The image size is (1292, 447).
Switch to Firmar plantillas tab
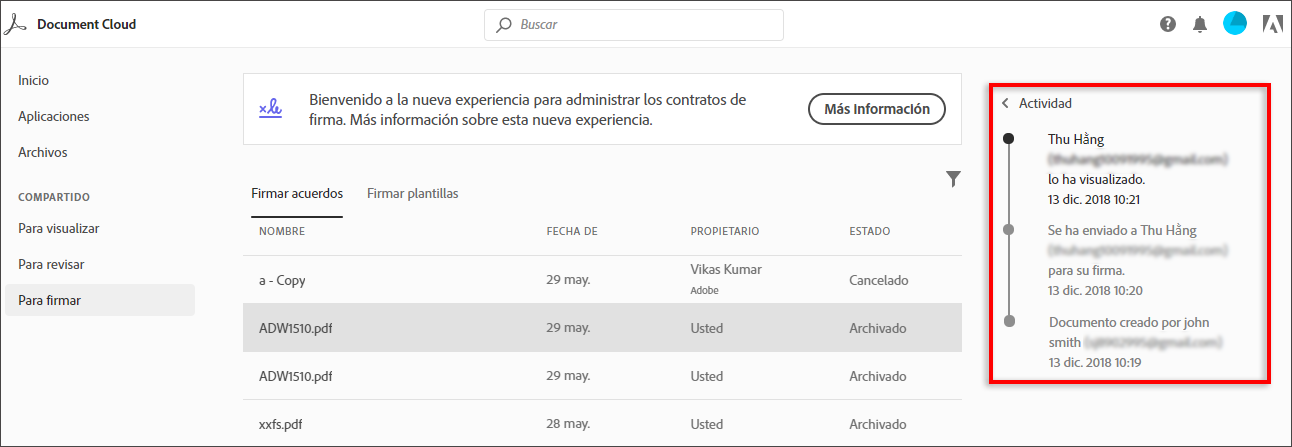coord(412,193)
